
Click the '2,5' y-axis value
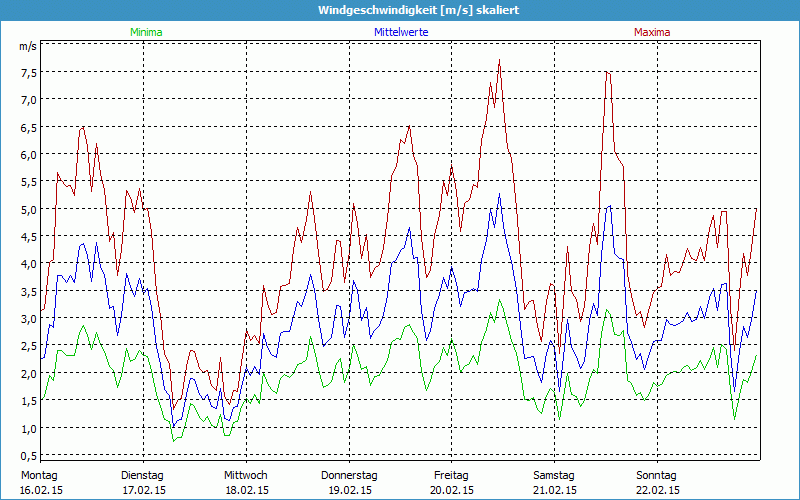pyautogui.click(x=29, y=346)
